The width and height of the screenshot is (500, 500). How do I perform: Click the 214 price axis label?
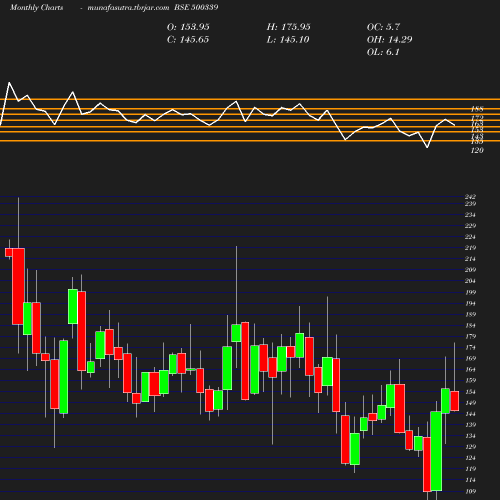pos(470,259)
